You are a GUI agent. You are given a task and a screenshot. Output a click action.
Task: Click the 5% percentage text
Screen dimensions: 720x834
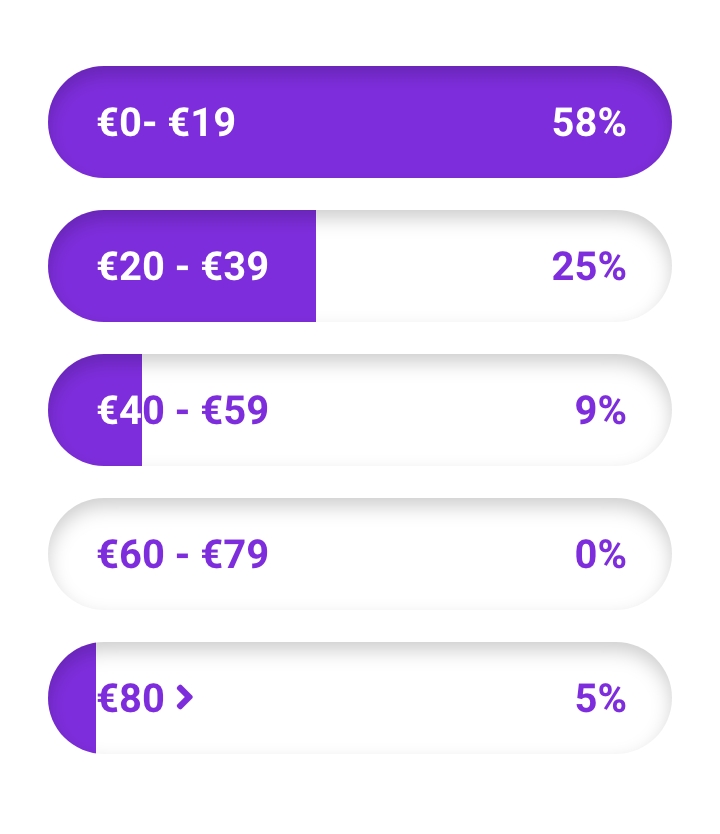[x=600, y=698]
